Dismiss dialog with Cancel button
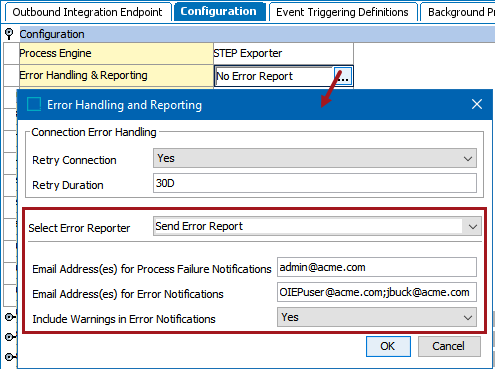The height and width of the screenshot is (369, 495). click(x=449, y=346)
